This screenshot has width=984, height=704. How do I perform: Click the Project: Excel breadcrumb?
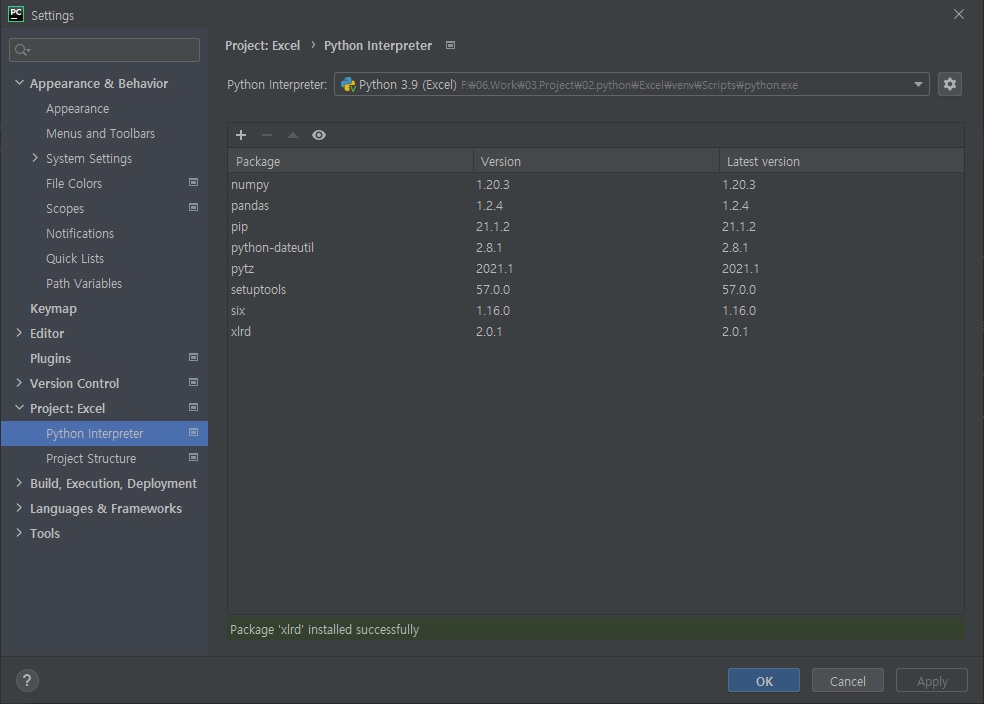(x=262, y=45)
